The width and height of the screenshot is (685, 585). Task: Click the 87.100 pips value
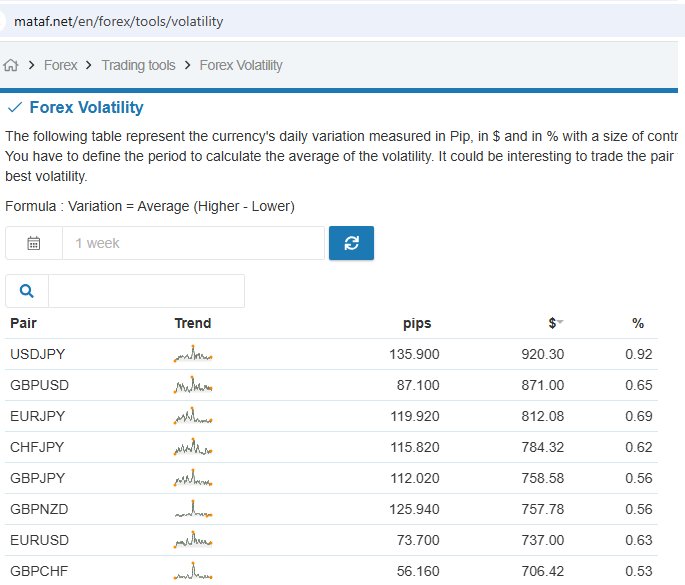[x=418, y=385]
